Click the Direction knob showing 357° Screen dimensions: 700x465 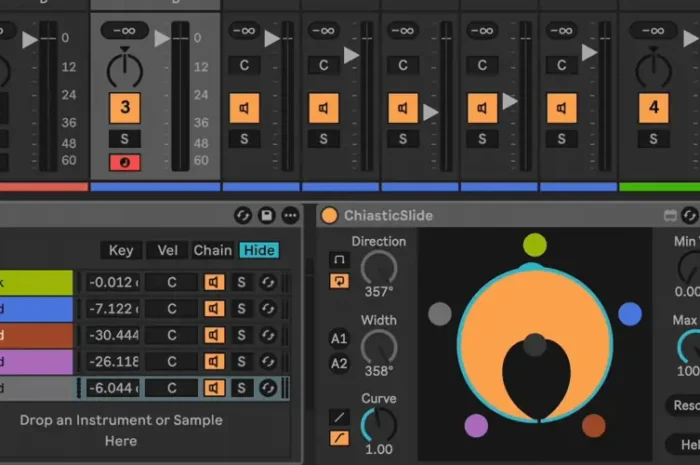coord(379,269)
